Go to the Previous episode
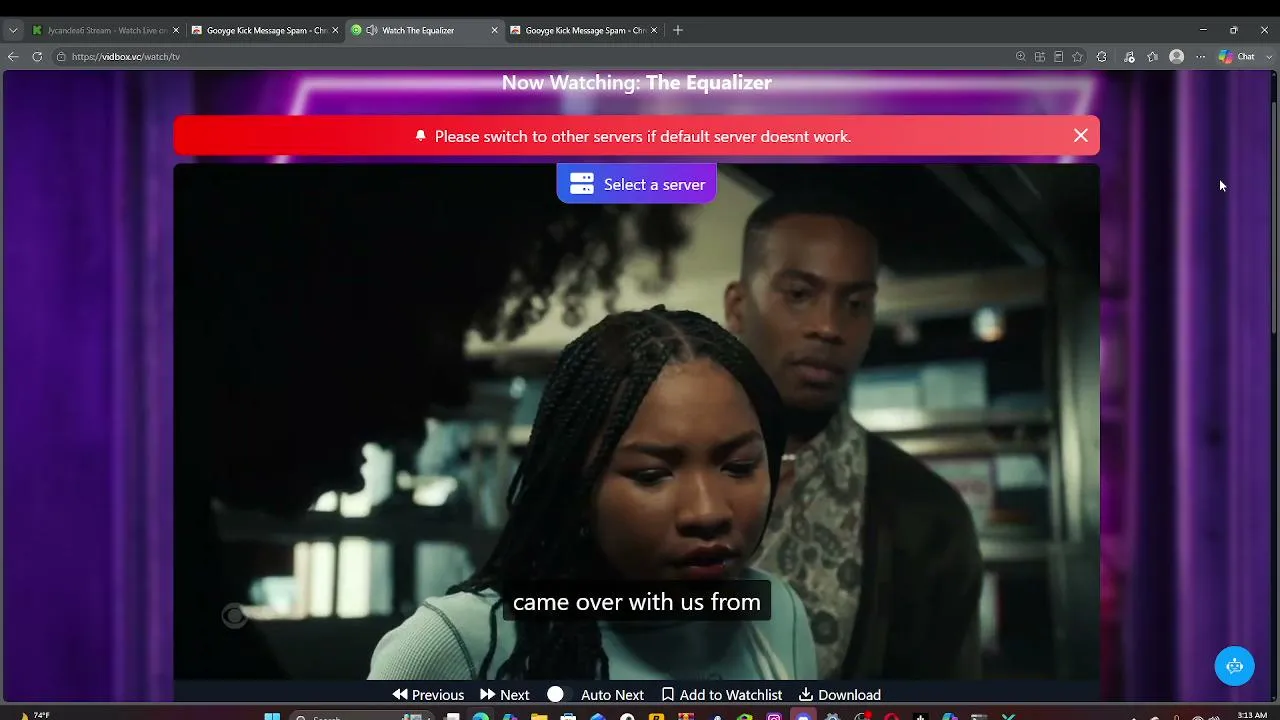Viewport: 1280px width, 720px height. point(428,695)
